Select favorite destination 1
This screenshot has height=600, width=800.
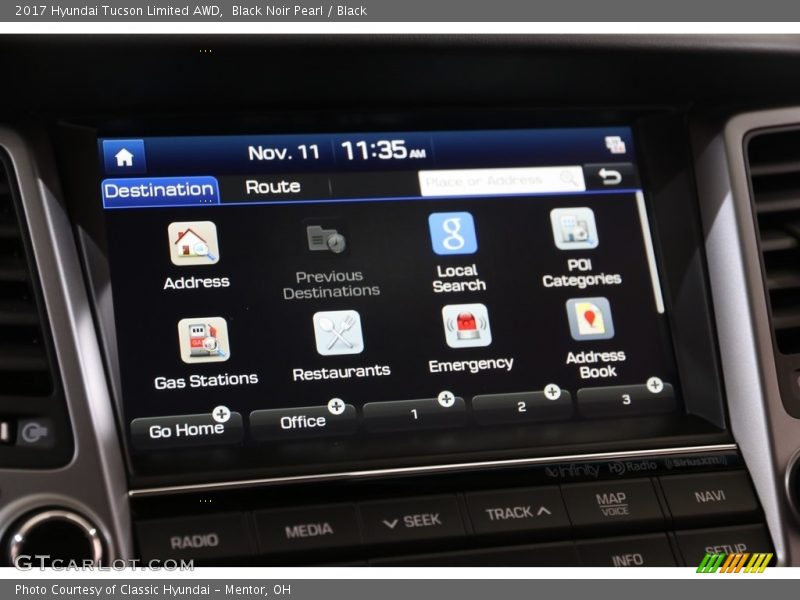[414, 414]
